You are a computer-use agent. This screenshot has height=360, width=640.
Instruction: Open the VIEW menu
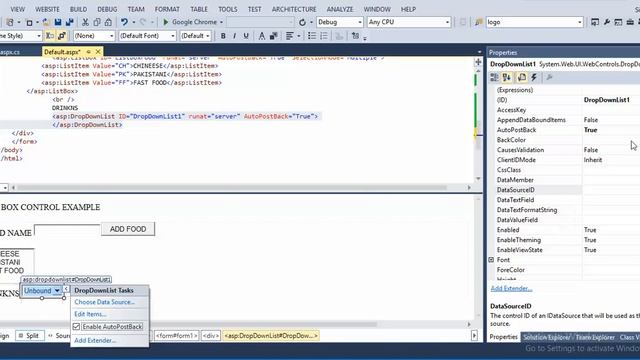coord(18,9)
